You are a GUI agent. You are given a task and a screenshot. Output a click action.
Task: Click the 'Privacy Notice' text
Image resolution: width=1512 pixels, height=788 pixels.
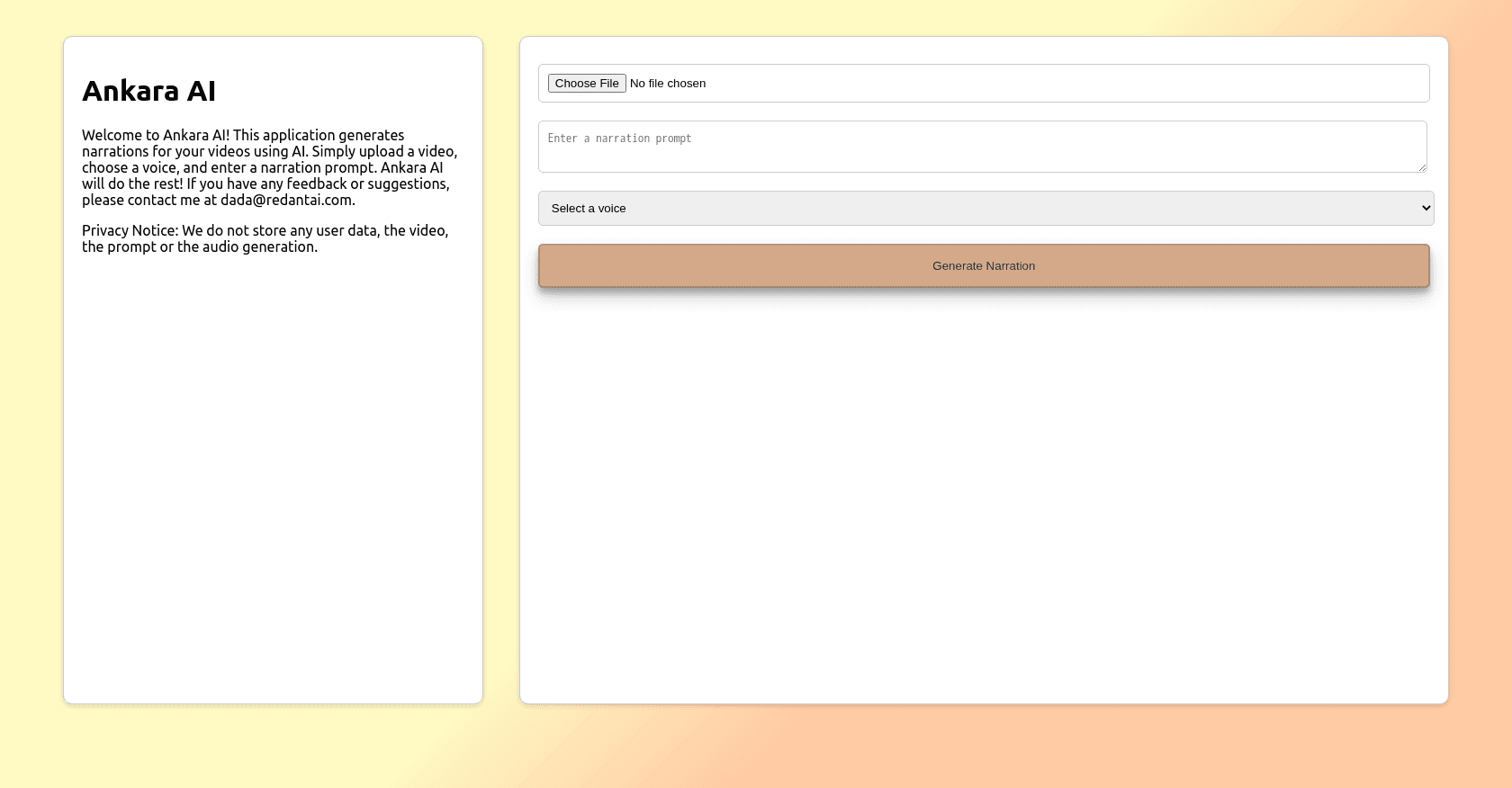coord(130,231)
